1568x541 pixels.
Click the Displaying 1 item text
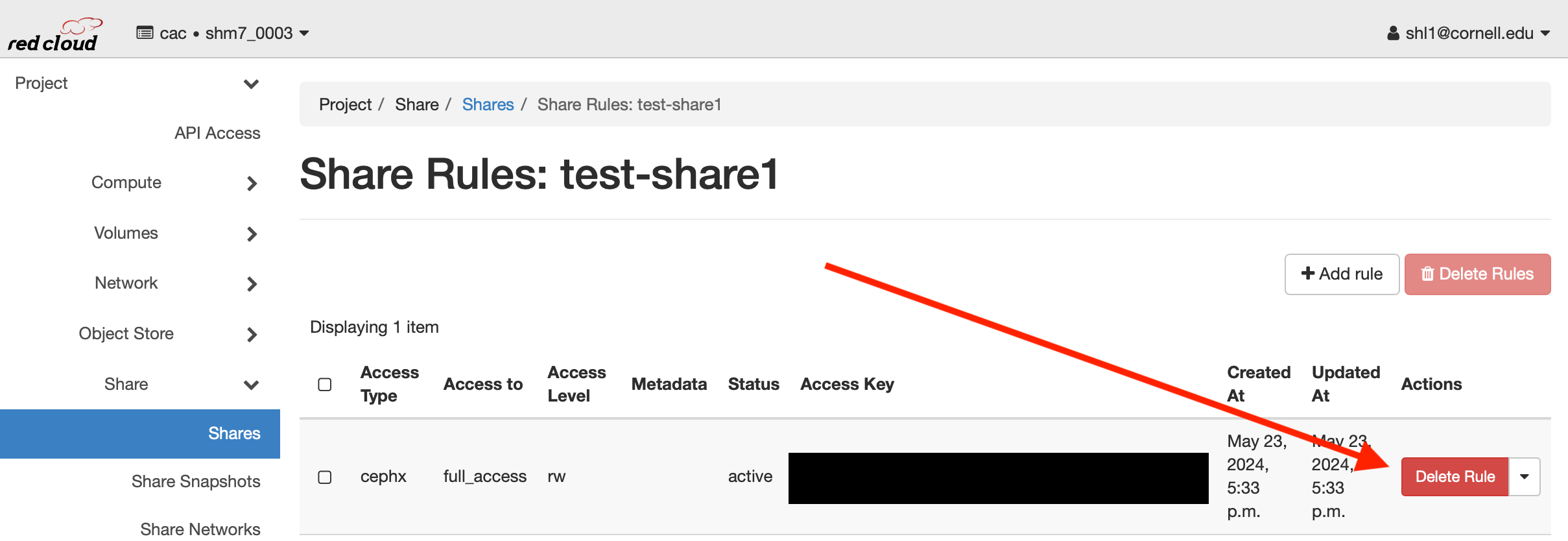click(374, 327)
